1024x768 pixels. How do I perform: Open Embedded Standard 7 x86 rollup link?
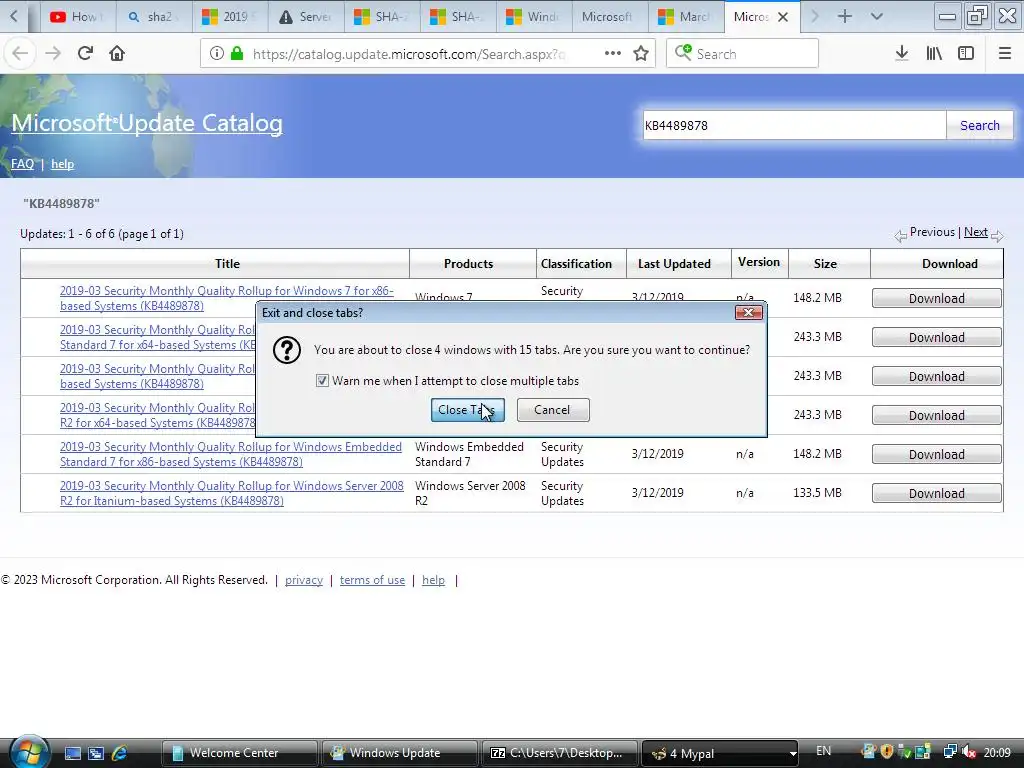pos(231,454)
